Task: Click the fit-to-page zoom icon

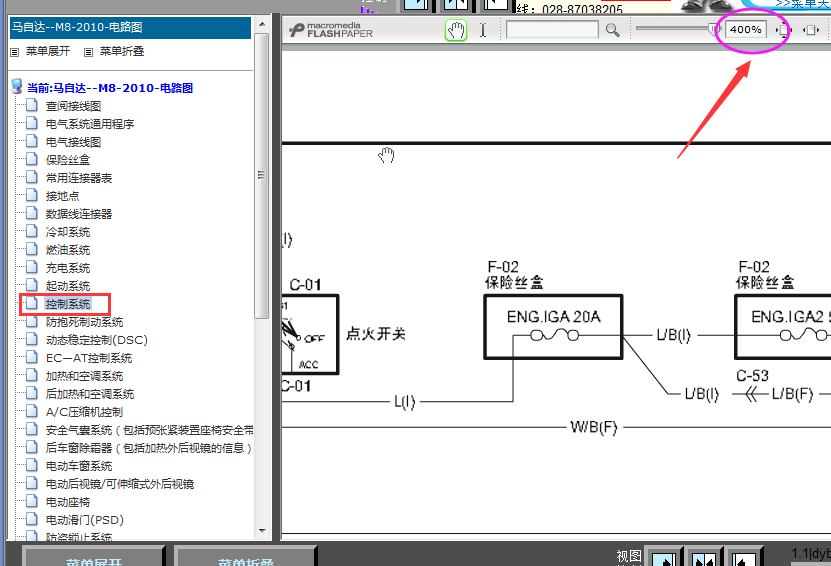Action: (783, 30)
